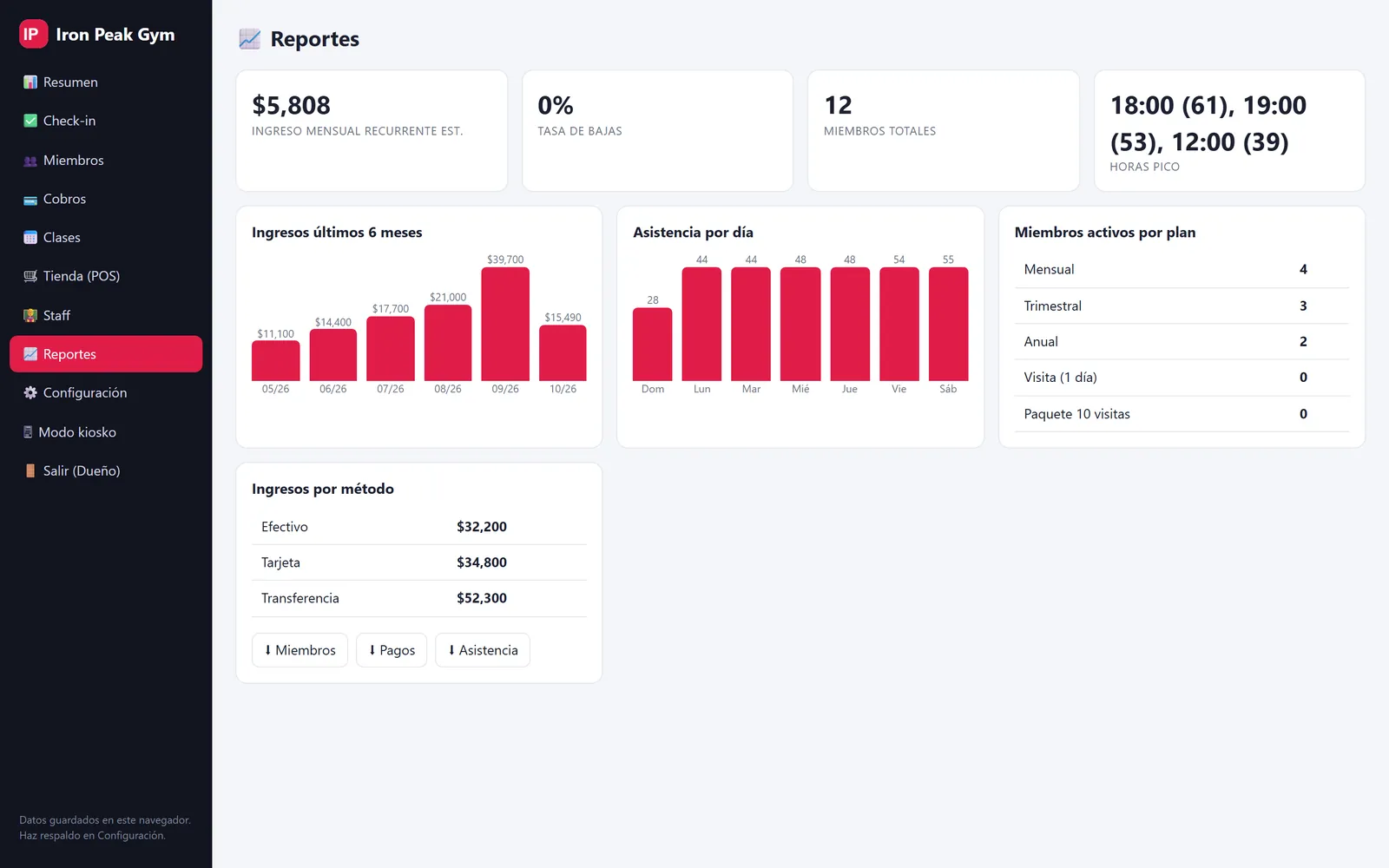Open Tienda (POS) from the sidebar
The width and height of the screenshot is (1389, 868).
(x=106, y=276)
